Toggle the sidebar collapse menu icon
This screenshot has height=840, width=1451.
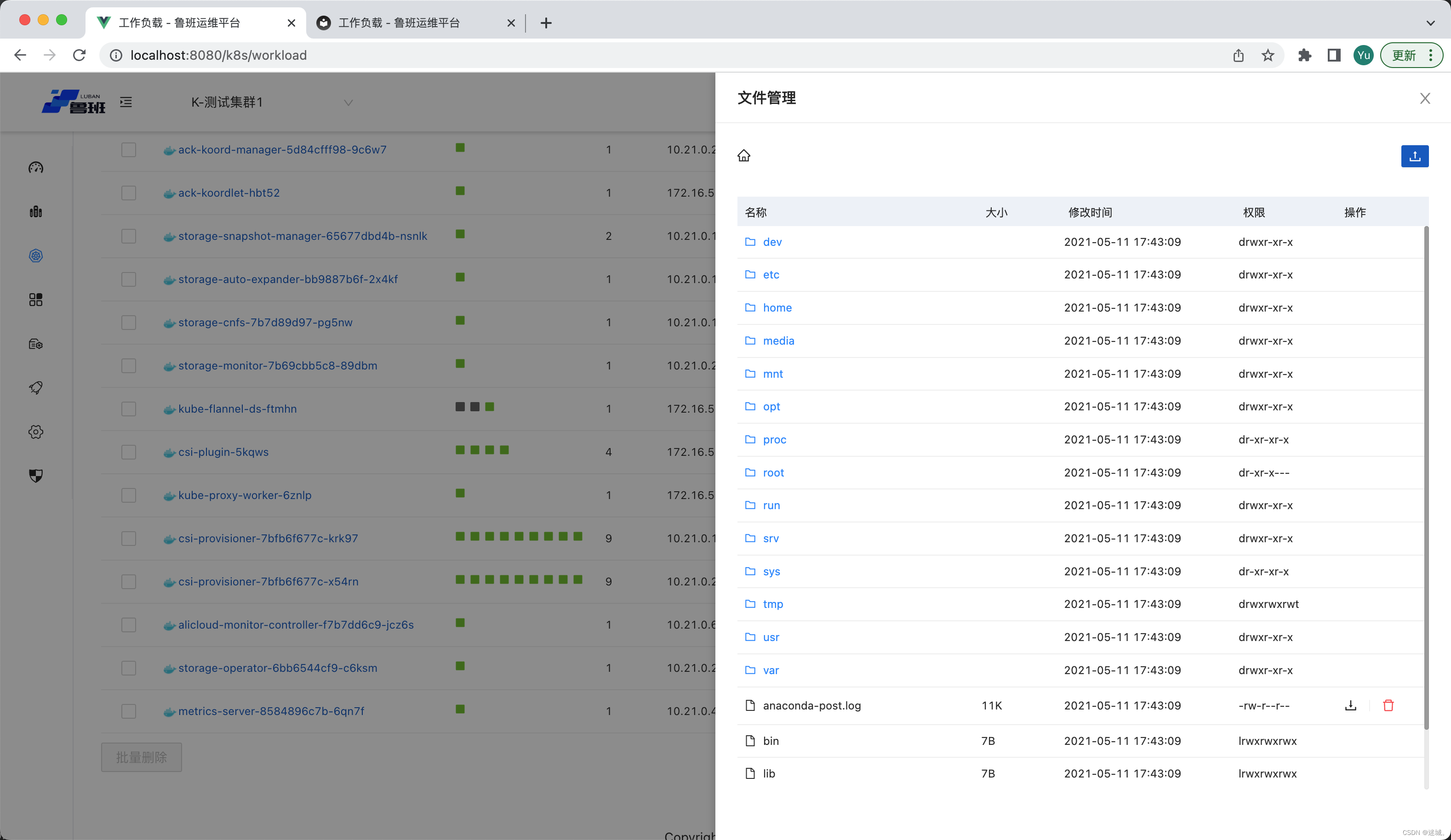coord(126,102)
